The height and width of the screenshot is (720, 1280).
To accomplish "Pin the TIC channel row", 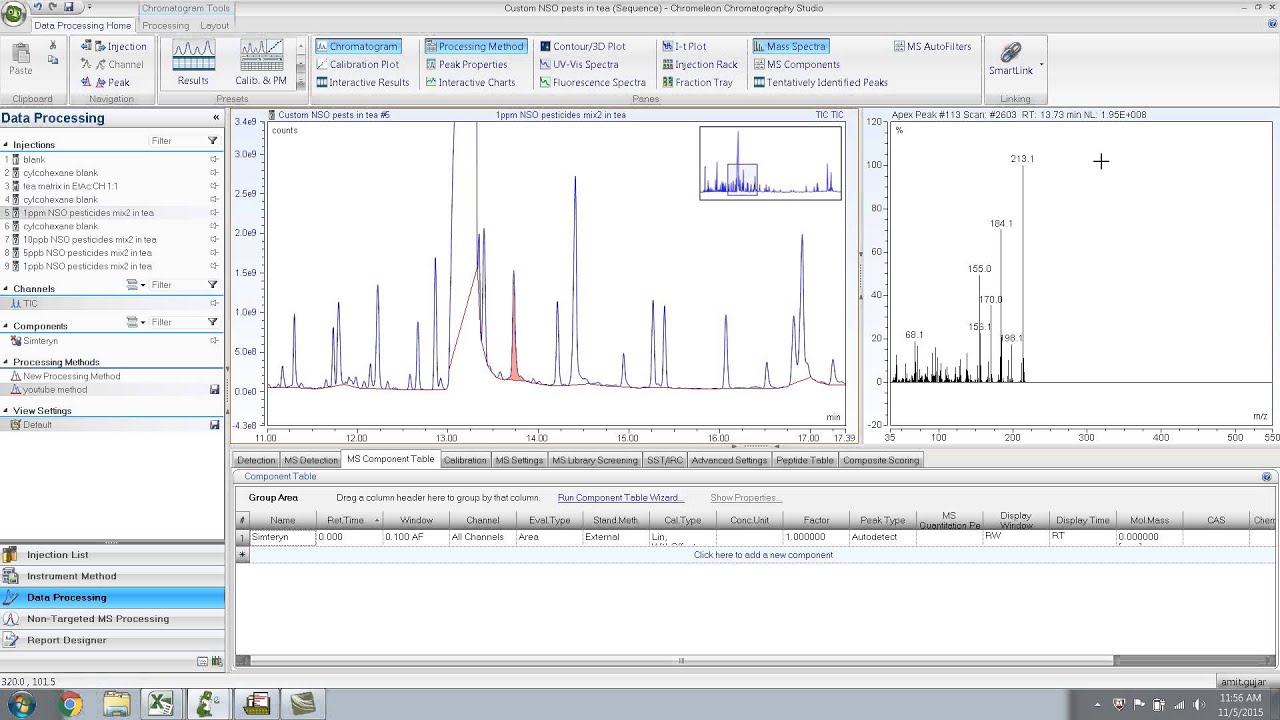I will pyautogui.click(x=214, y=304).
